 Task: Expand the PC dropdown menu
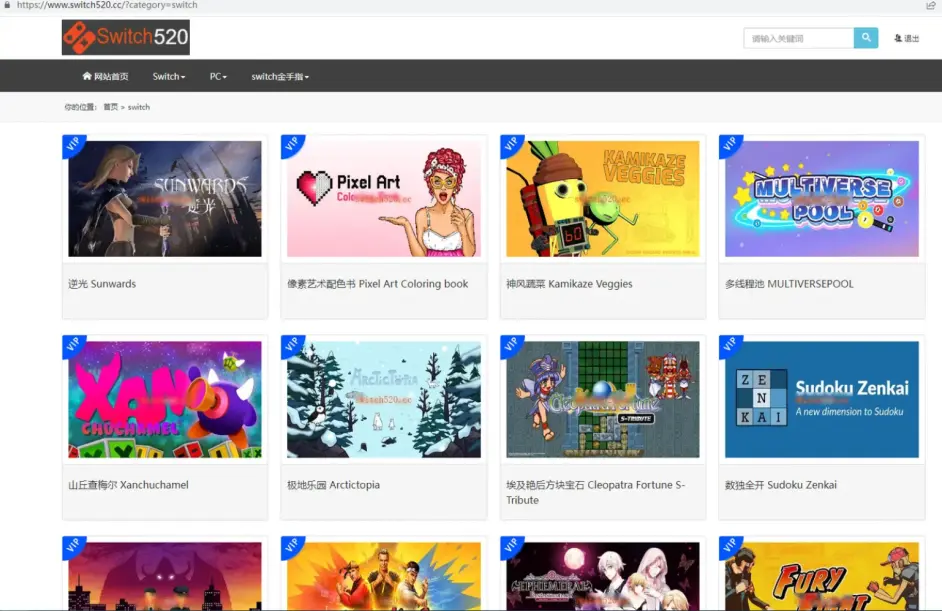[218, 76]
